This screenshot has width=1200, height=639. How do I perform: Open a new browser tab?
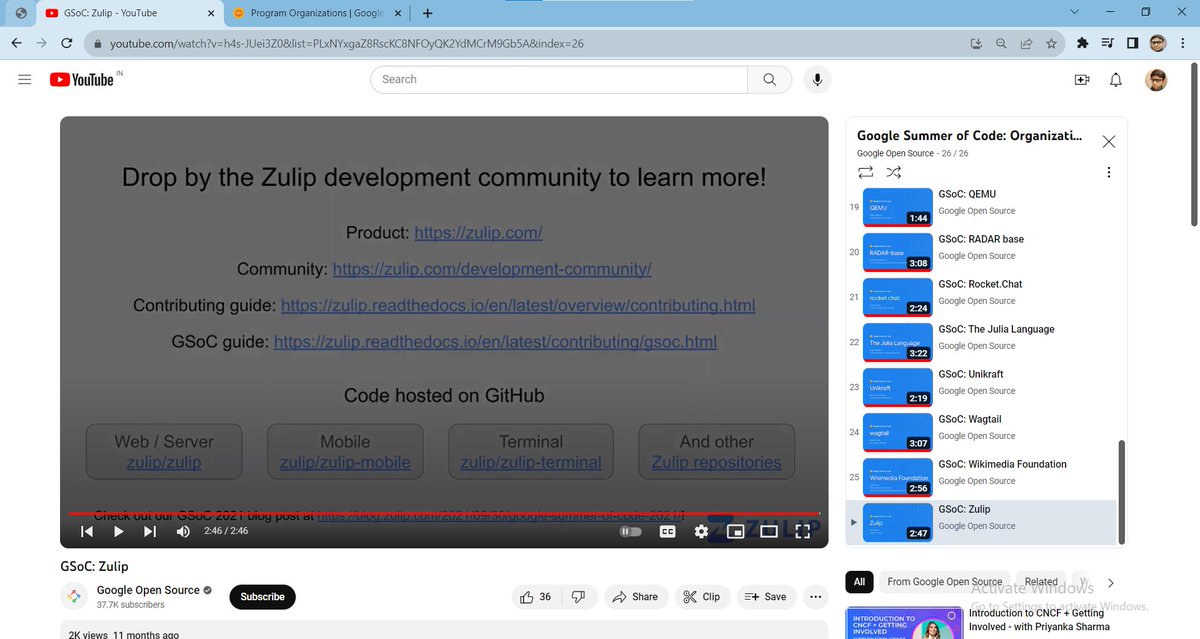428,13
